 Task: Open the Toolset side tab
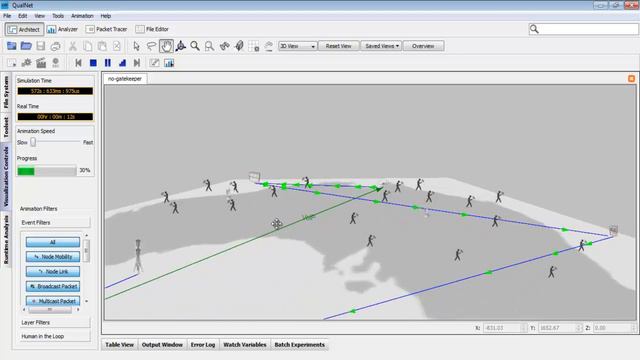(x=6, y=127)
